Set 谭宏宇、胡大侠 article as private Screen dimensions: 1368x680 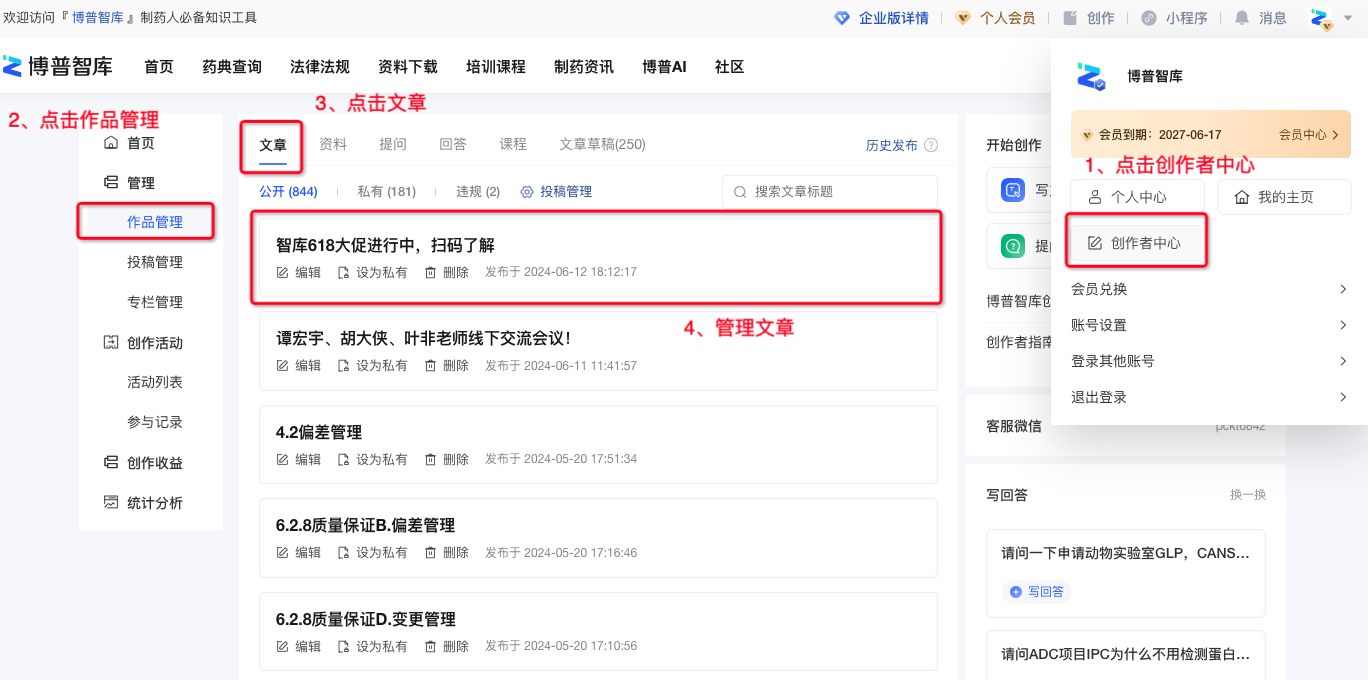tap(373, 366)
